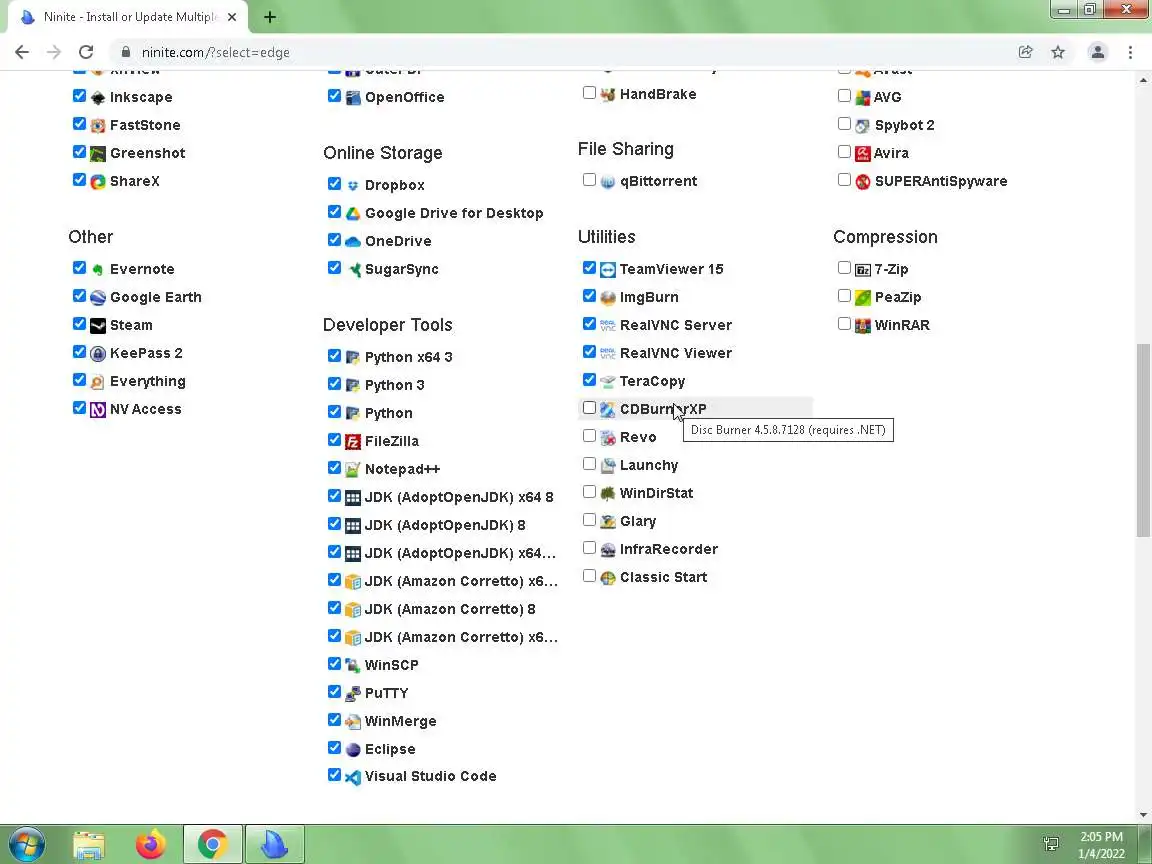Click the Greenshot app icon
Viewport: 1152px width, 864px height.
coord(98,154)
